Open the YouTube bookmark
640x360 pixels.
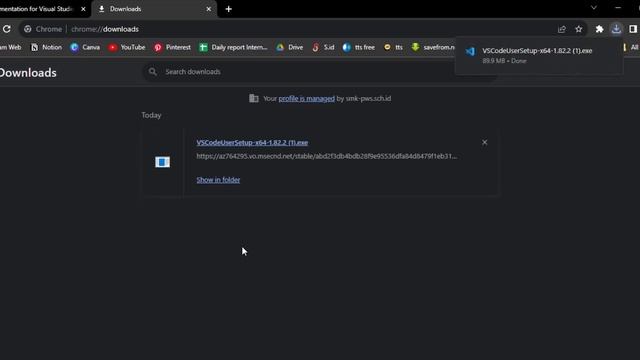click(x=127, y=47)
